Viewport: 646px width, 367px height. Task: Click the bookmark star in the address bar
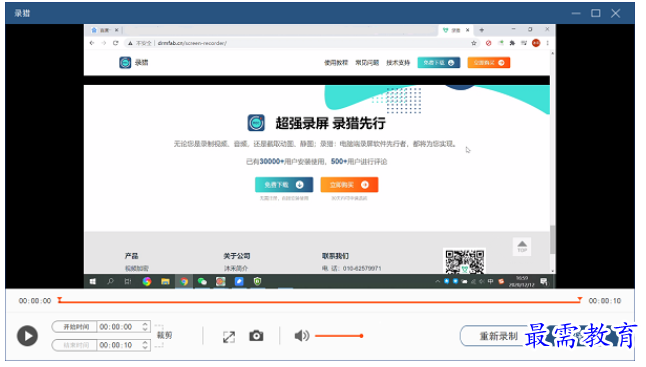tap(474, 43)
